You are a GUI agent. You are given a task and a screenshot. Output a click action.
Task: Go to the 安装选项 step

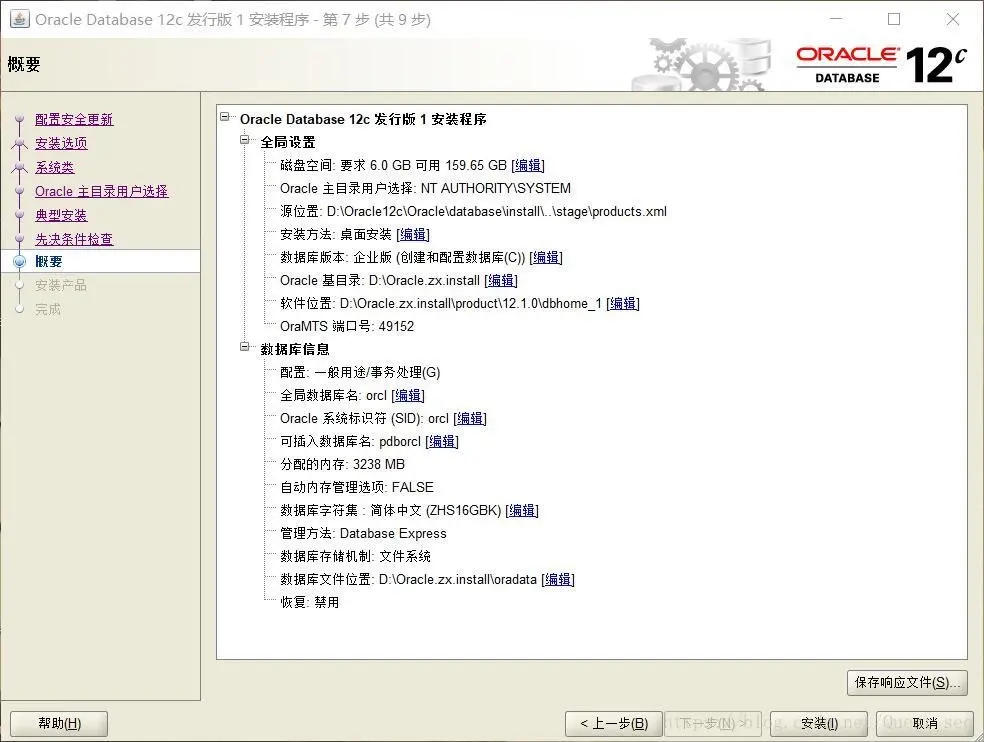[61, 143]
